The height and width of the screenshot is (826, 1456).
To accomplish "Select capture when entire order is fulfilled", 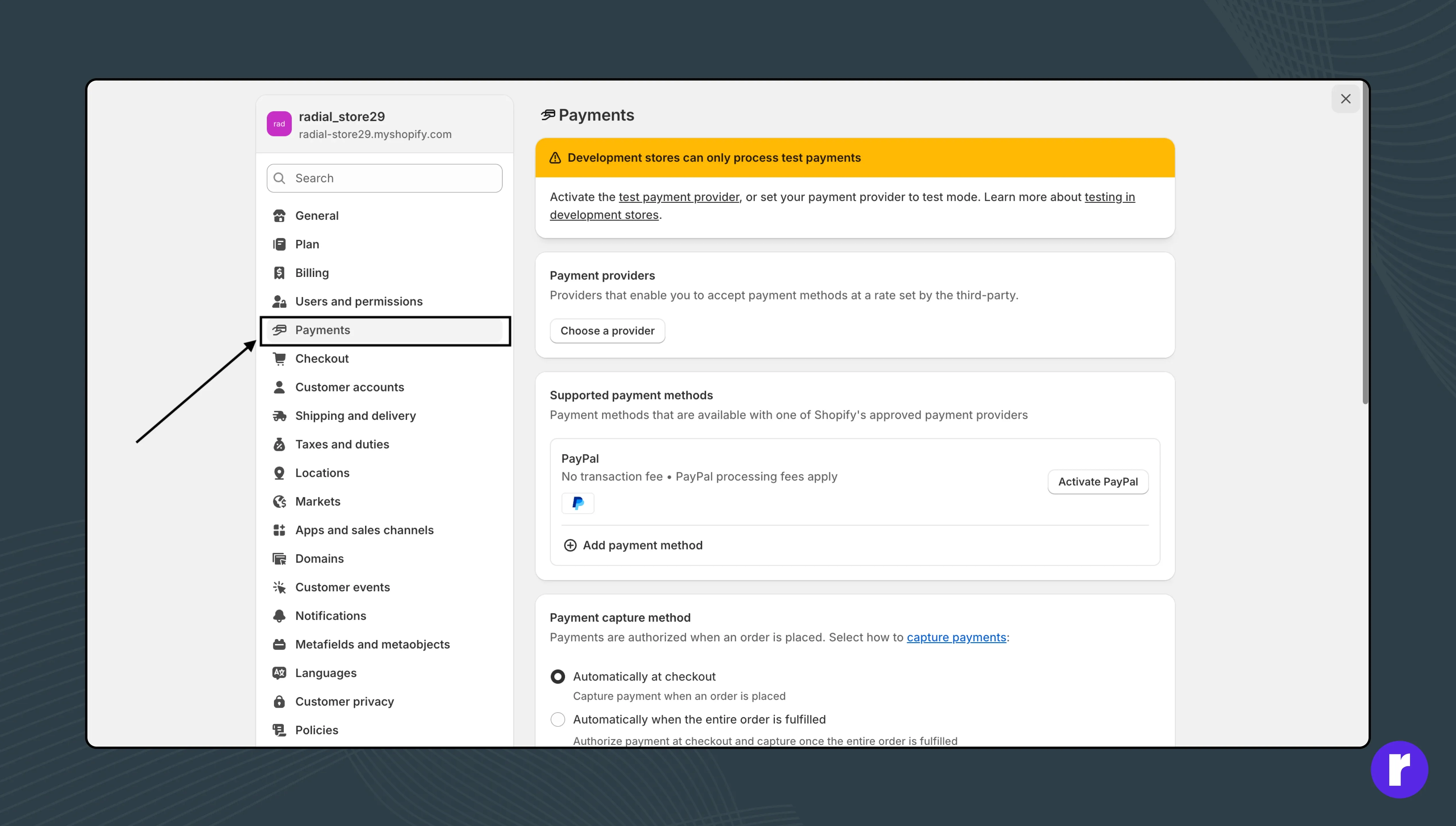I will pos(558,719).
